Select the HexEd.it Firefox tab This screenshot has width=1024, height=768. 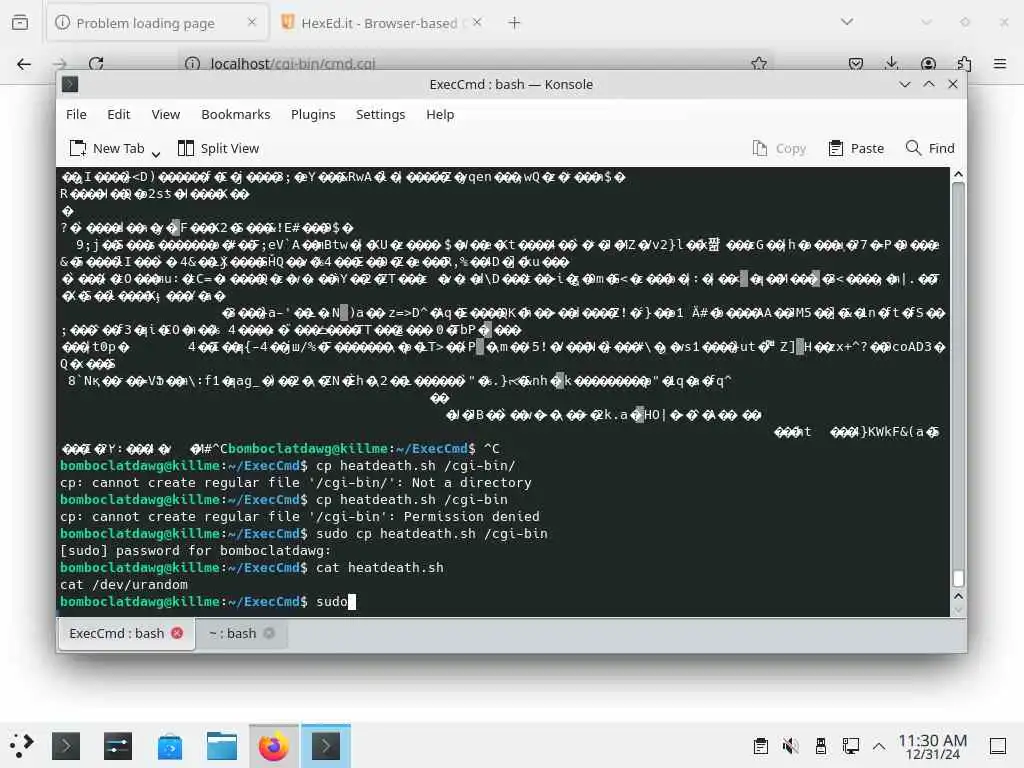coord(379,23)
